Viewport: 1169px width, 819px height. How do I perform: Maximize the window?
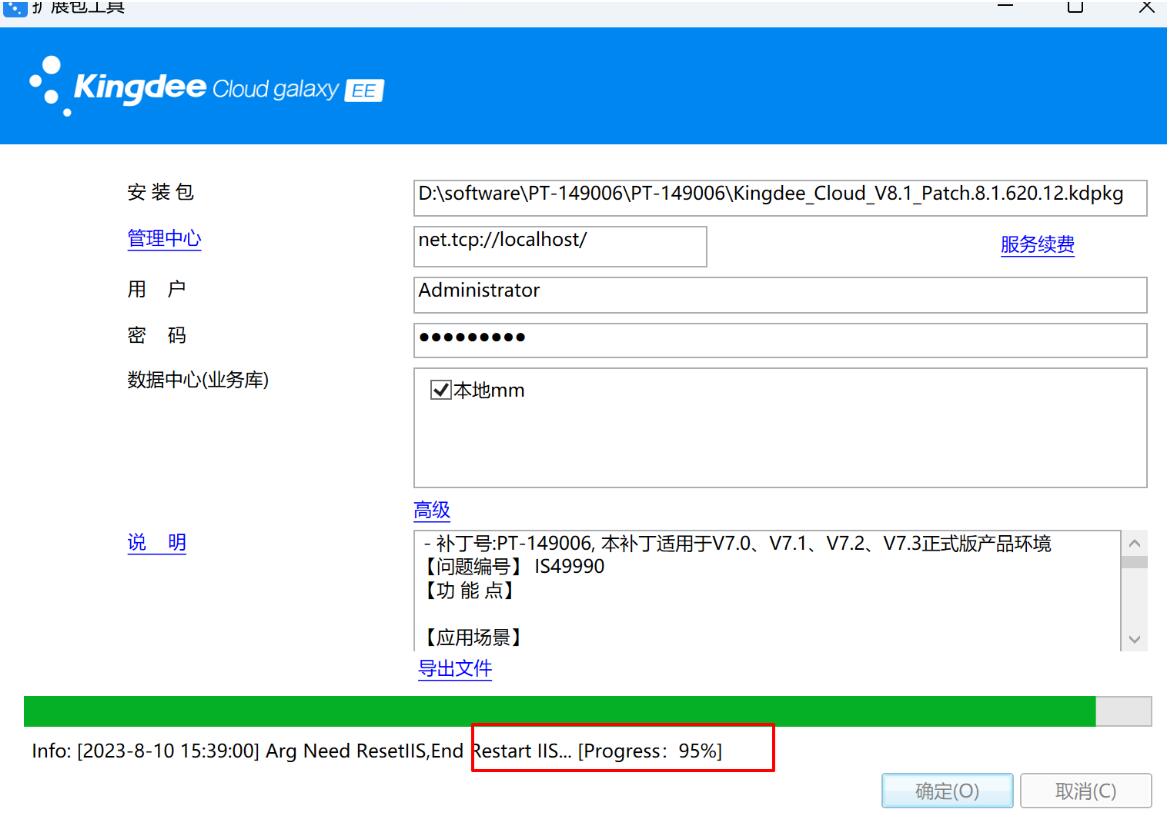1075,7
